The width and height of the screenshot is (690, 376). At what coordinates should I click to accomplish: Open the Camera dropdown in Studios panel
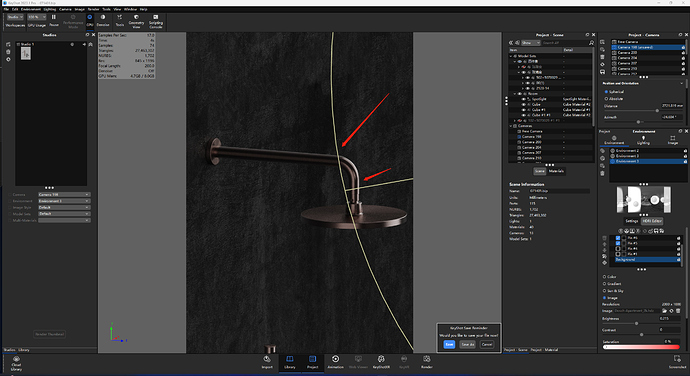64,195
